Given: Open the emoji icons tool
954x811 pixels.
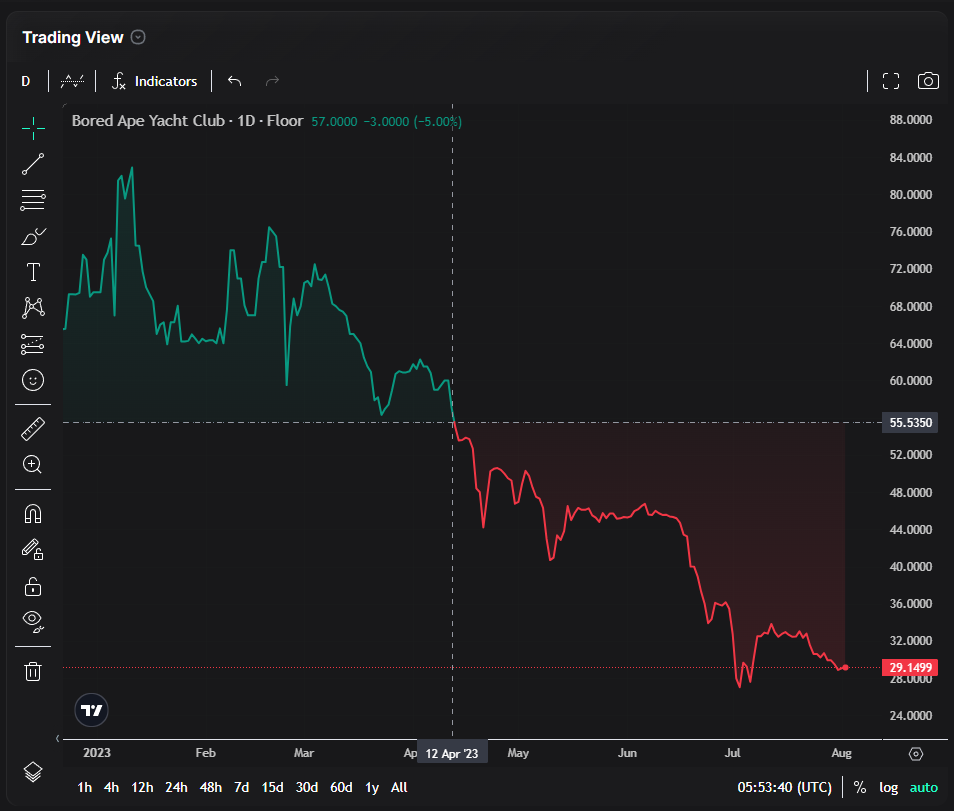Looking at the screenshot, I should tap(33, 380).
